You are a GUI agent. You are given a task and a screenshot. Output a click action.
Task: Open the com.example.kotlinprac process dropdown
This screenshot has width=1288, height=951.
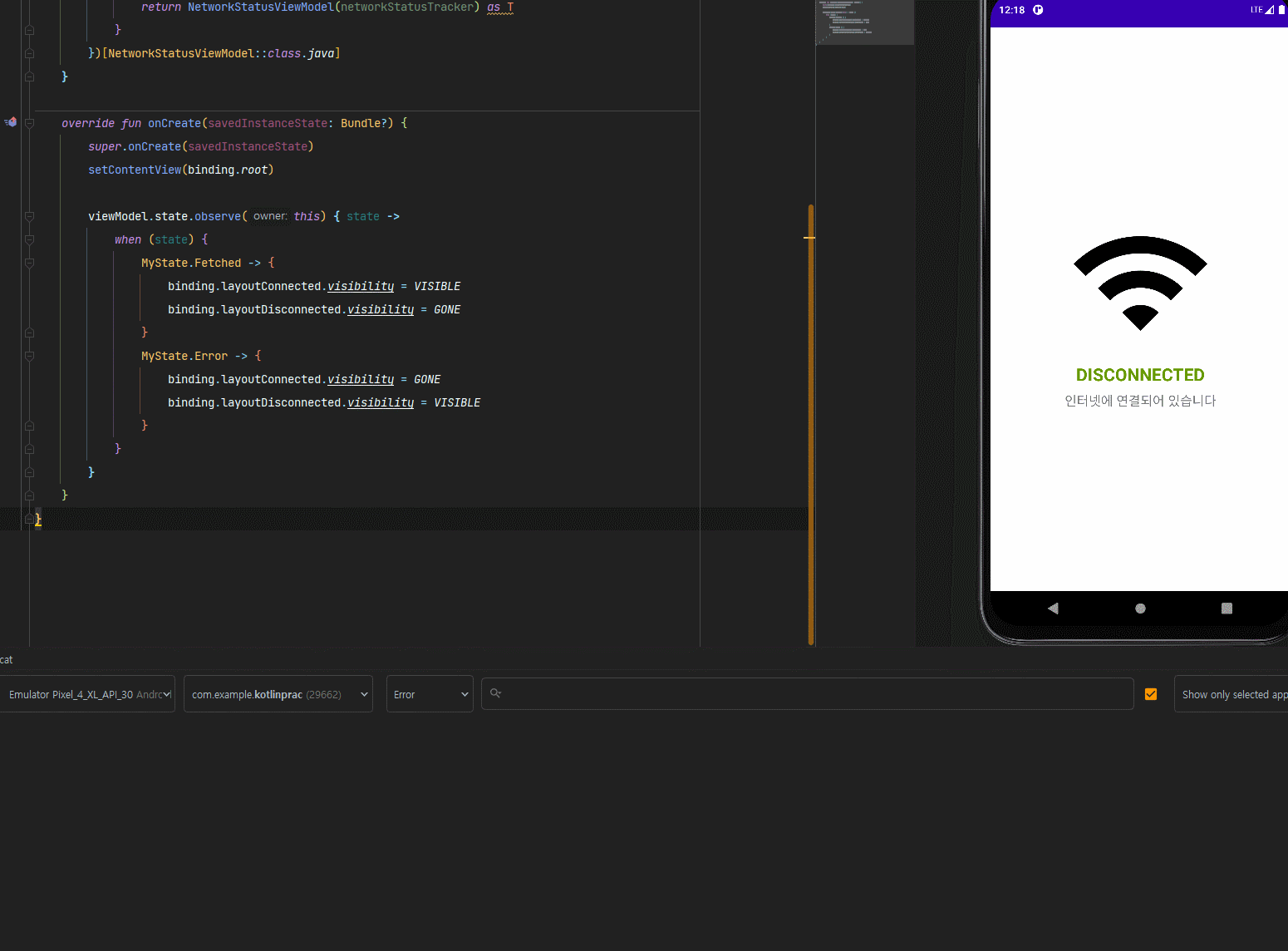coord(278,694)
